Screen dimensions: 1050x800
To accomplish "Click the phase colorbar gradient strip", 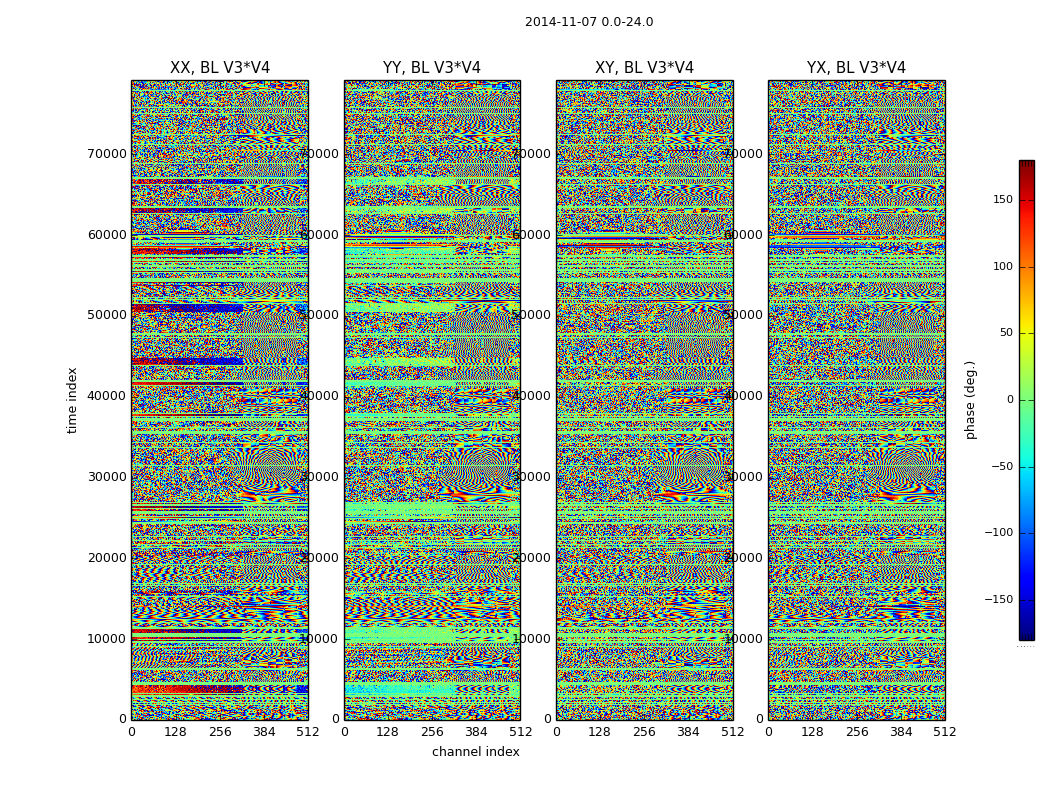I will 1027,400.
